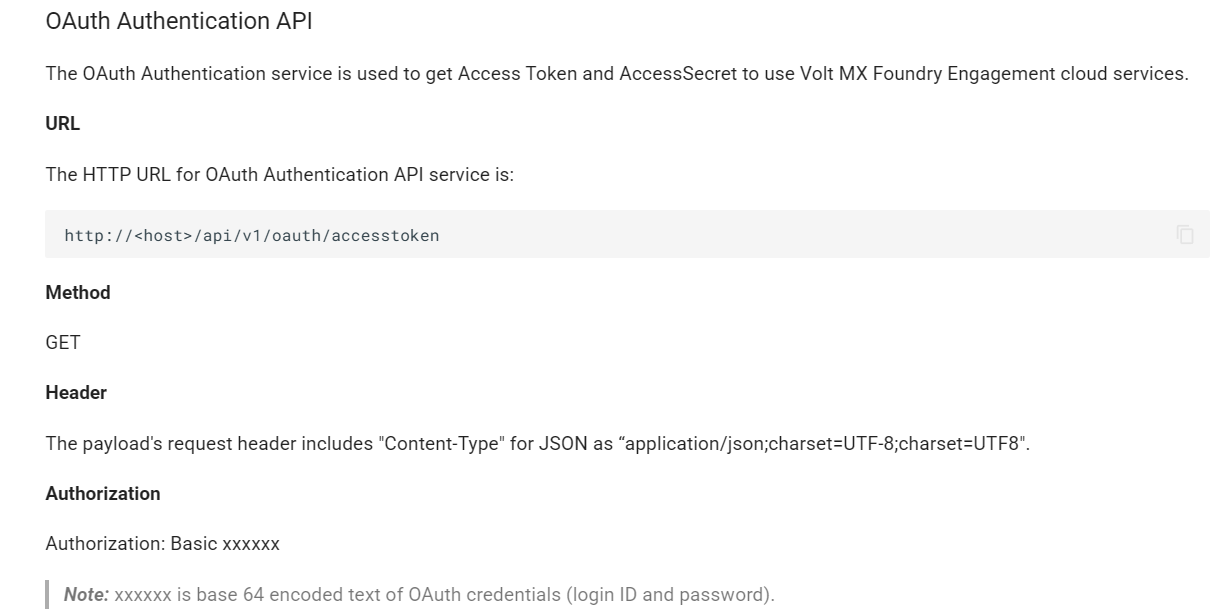Click the bold URL section heading
The width and height of the screenshot is (1224, 609).
(x=63, y=125)
